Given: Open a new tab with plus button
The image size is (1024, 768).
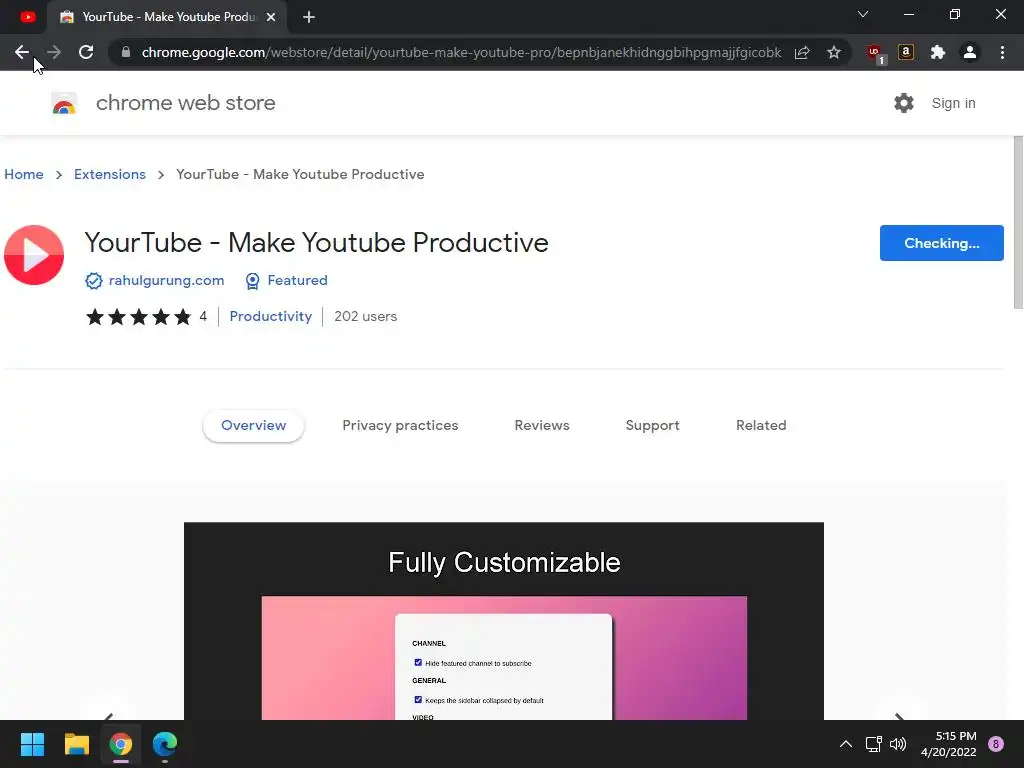Looking at the screenshot, I should click(x=309, y=17).
